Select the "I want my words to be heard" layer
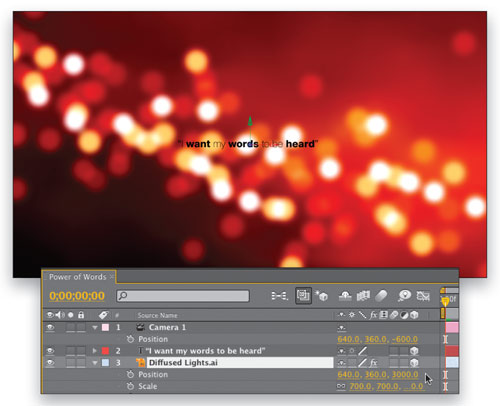 click(x=205, y=351)
